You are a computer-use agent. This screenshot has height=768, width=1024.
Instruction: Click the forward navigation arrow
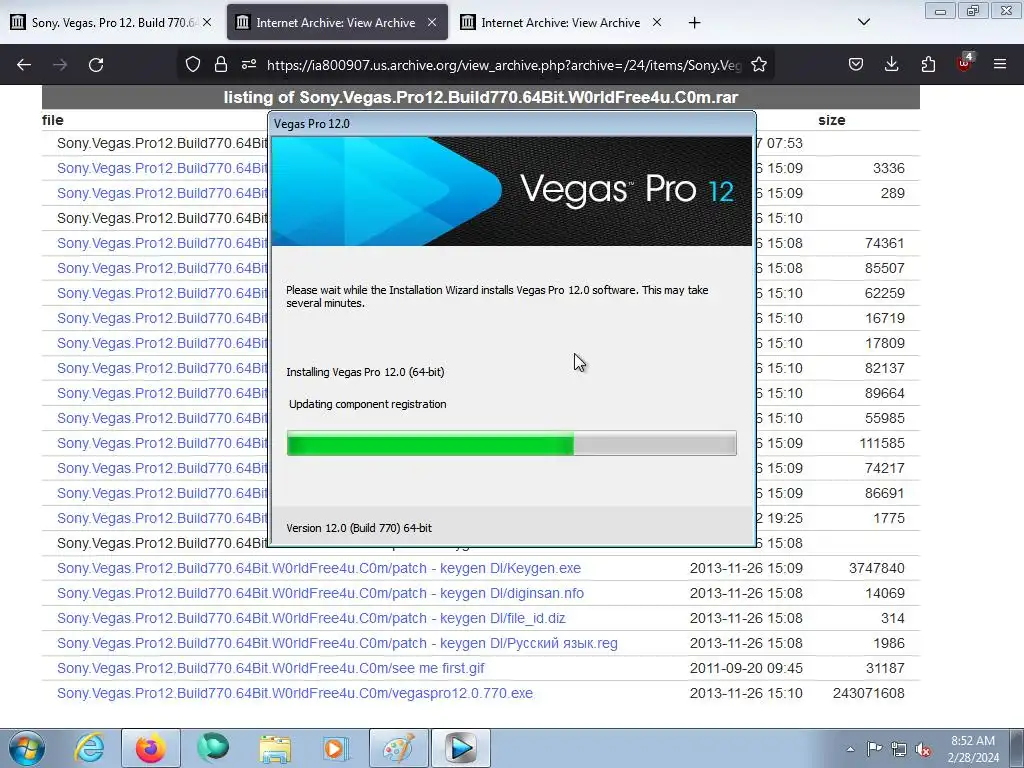point(60,65)
